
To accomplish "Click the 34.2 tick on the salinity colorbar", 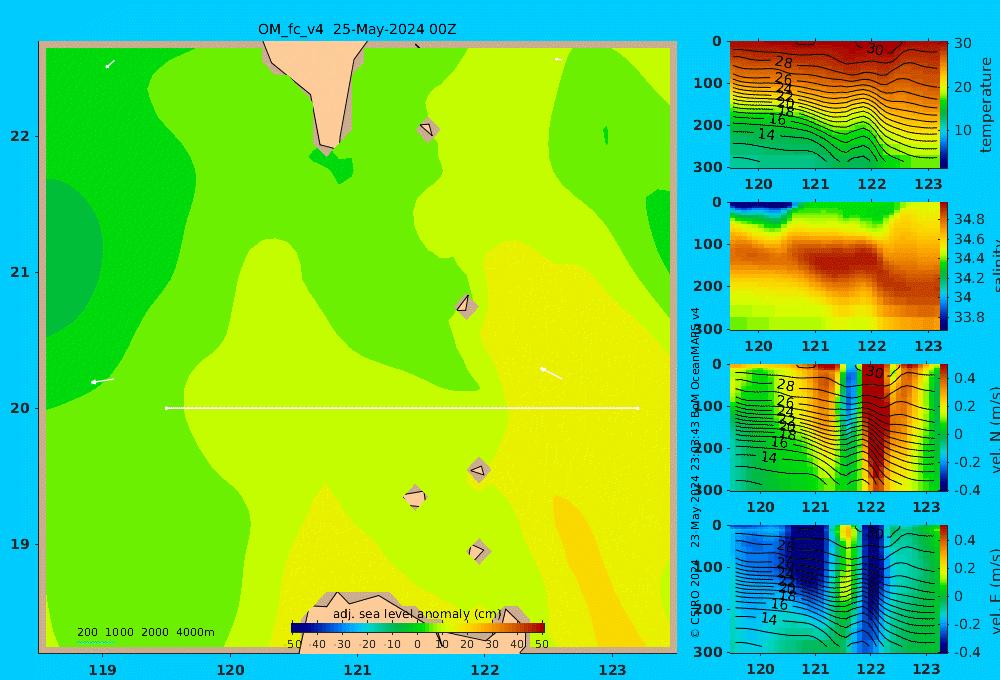I will [969, 278].
